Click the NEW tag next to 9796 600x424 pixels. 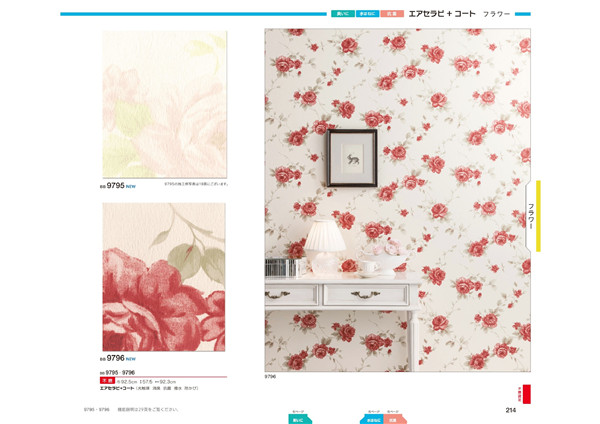(x=131, y=359)
